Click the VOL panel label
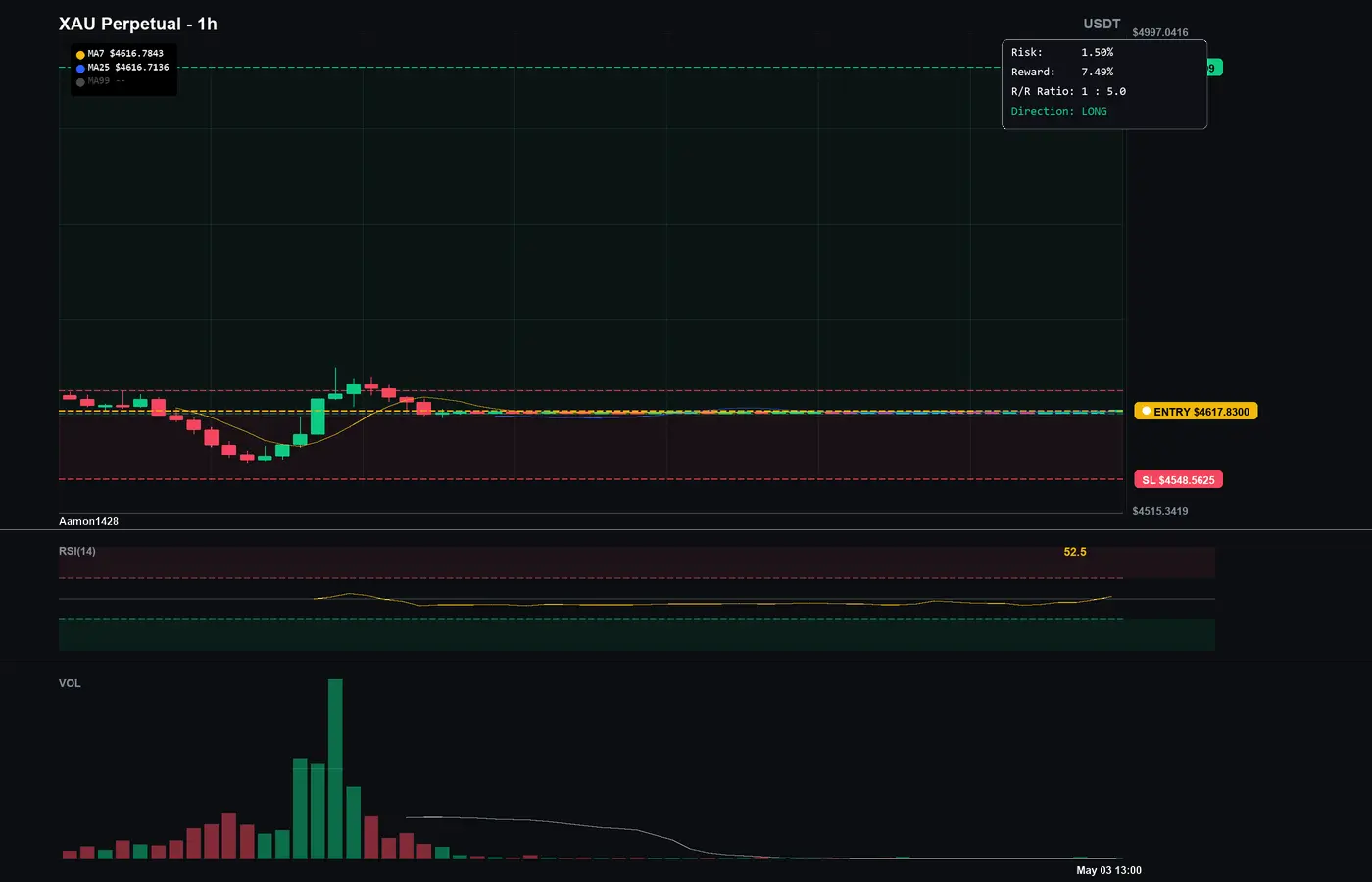Screen dimensions: 1372x882 pyautogui.click(x=70, y=683)
